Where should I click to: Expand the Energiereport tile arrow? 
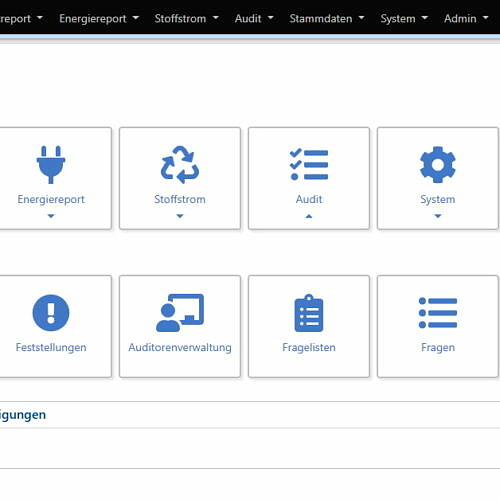point(51,216)
